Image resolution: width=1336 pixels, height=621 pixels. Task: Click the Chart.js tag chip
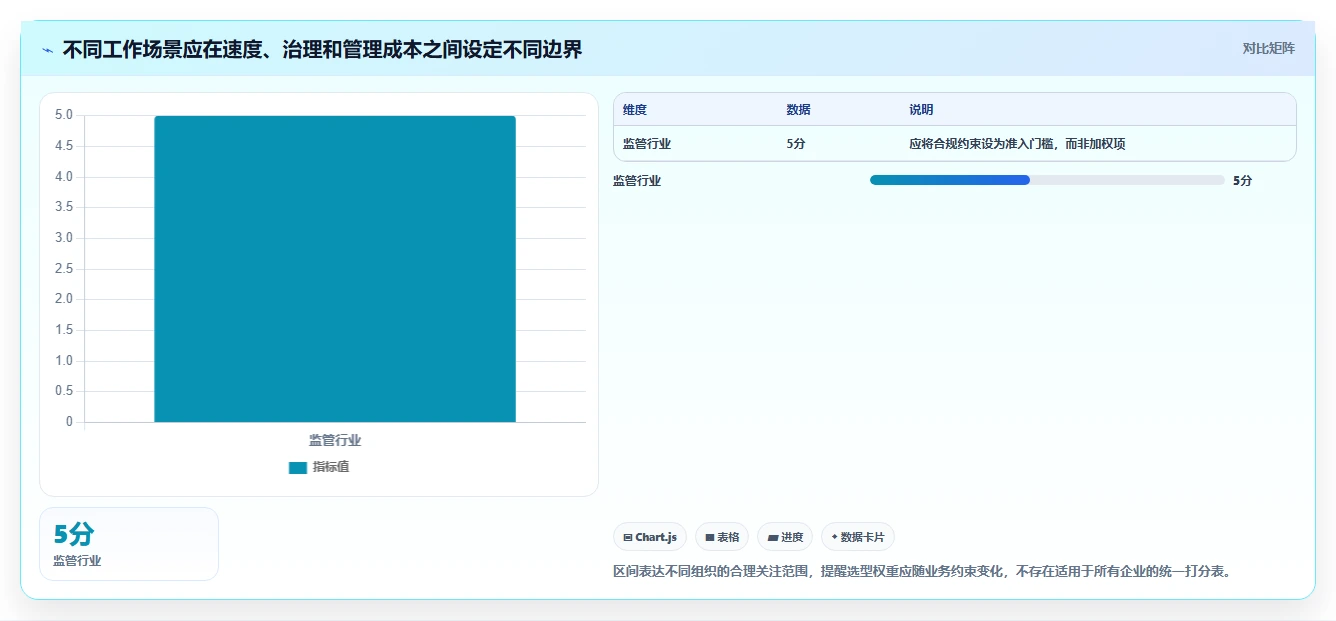(650, 537)
